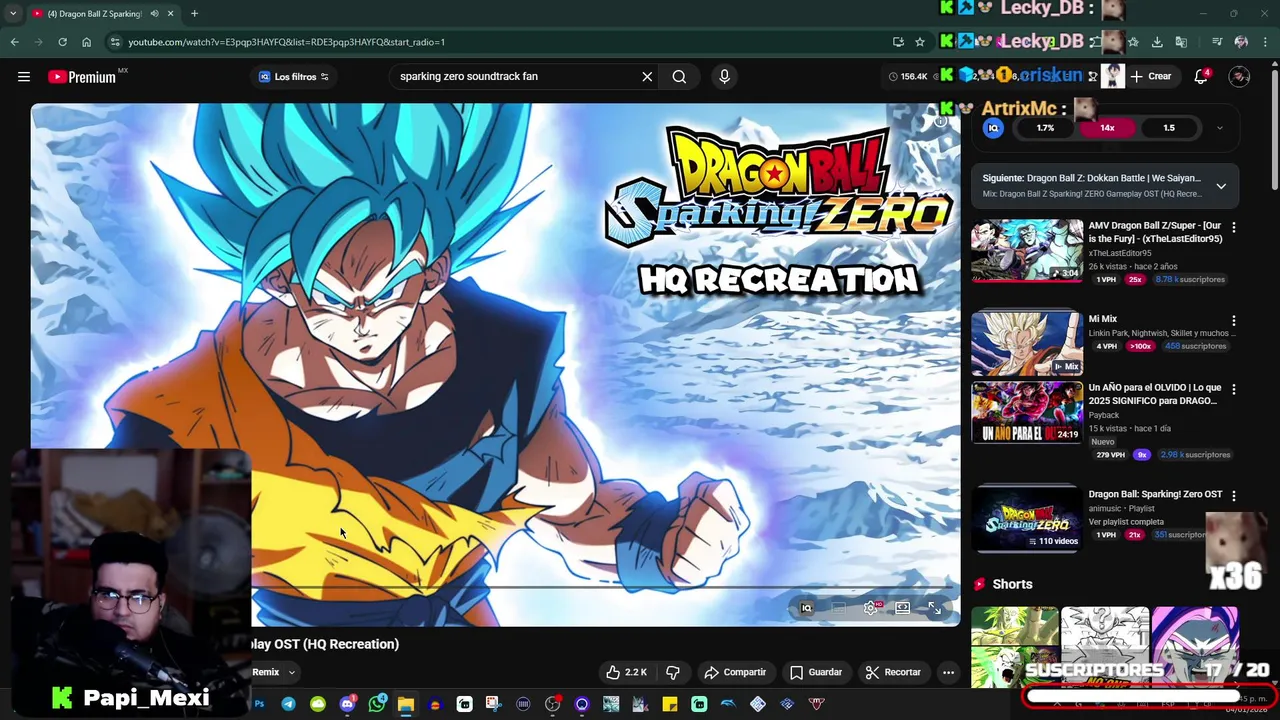This screenshot has width=1280, height=720.
Task: Like the video (2.2 K)
Action: click(x=626, y=672)
